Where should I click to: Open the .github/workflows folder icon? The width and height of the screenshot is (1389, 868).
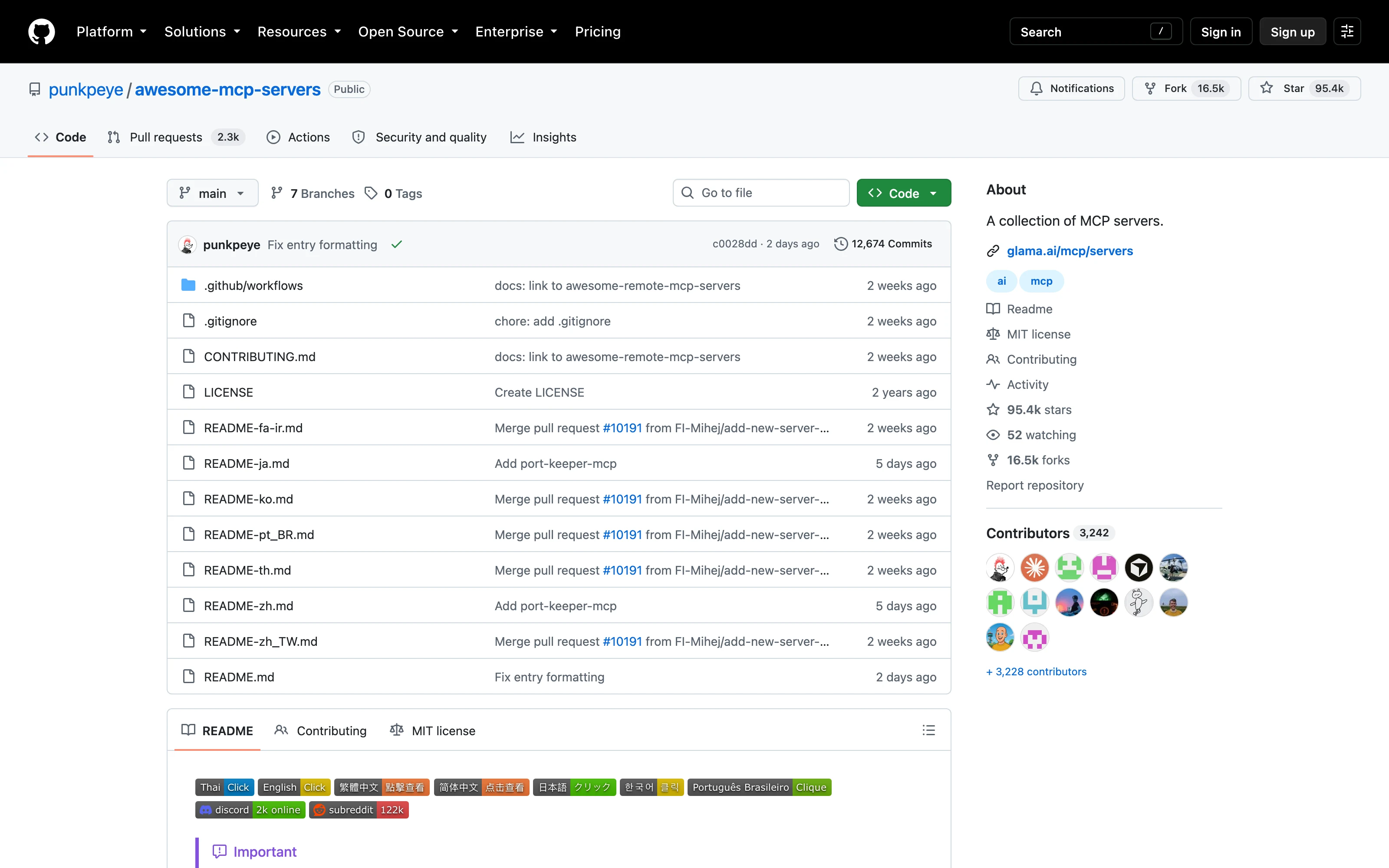188,285
